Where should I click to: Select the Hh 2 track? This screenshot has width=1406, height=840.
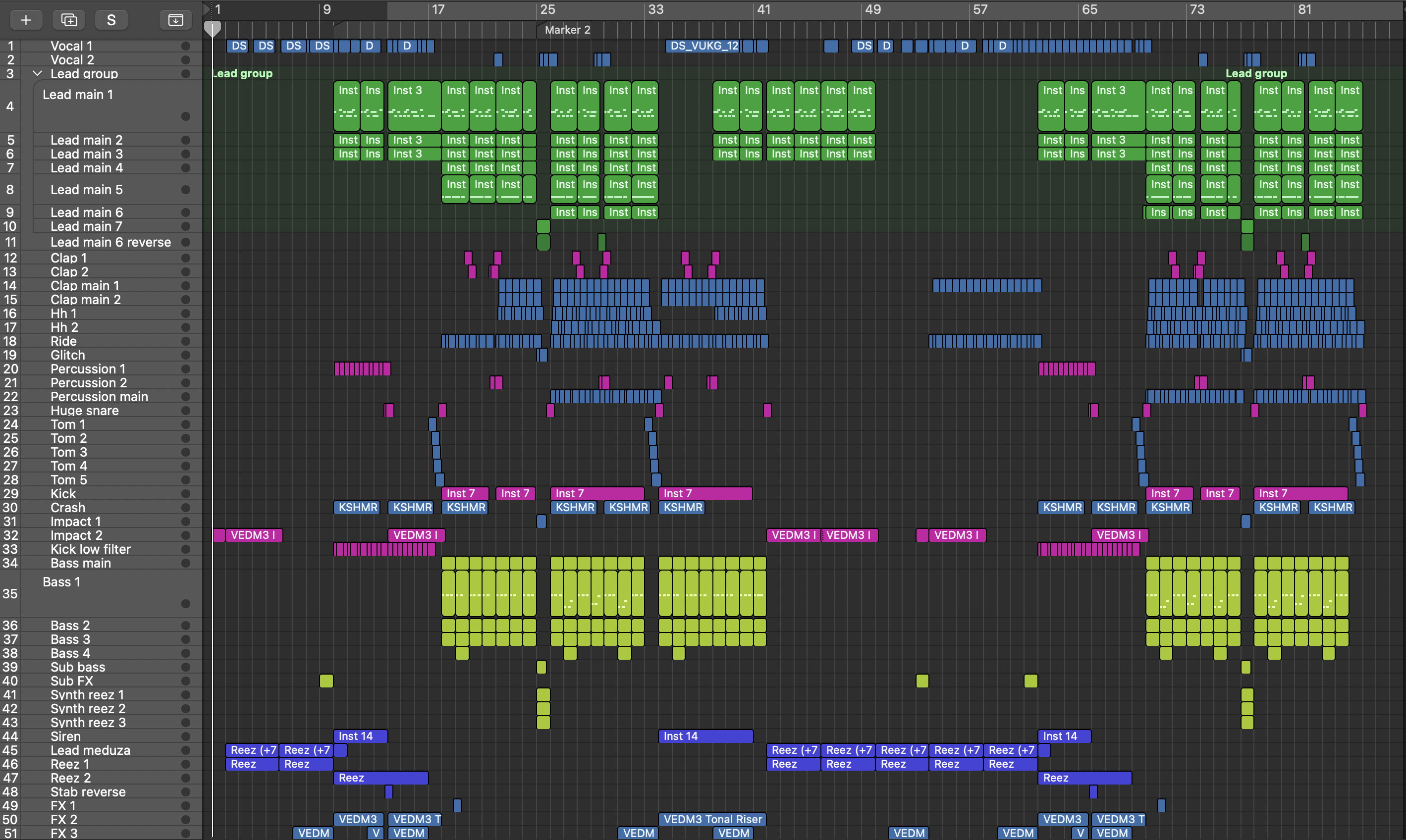(x=64, y=327)
